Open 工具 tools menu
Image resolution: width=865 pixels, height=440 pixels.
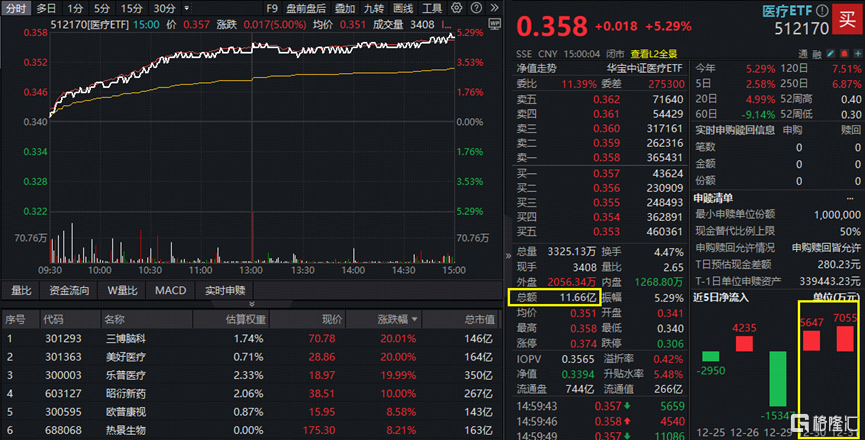point(431,8)
